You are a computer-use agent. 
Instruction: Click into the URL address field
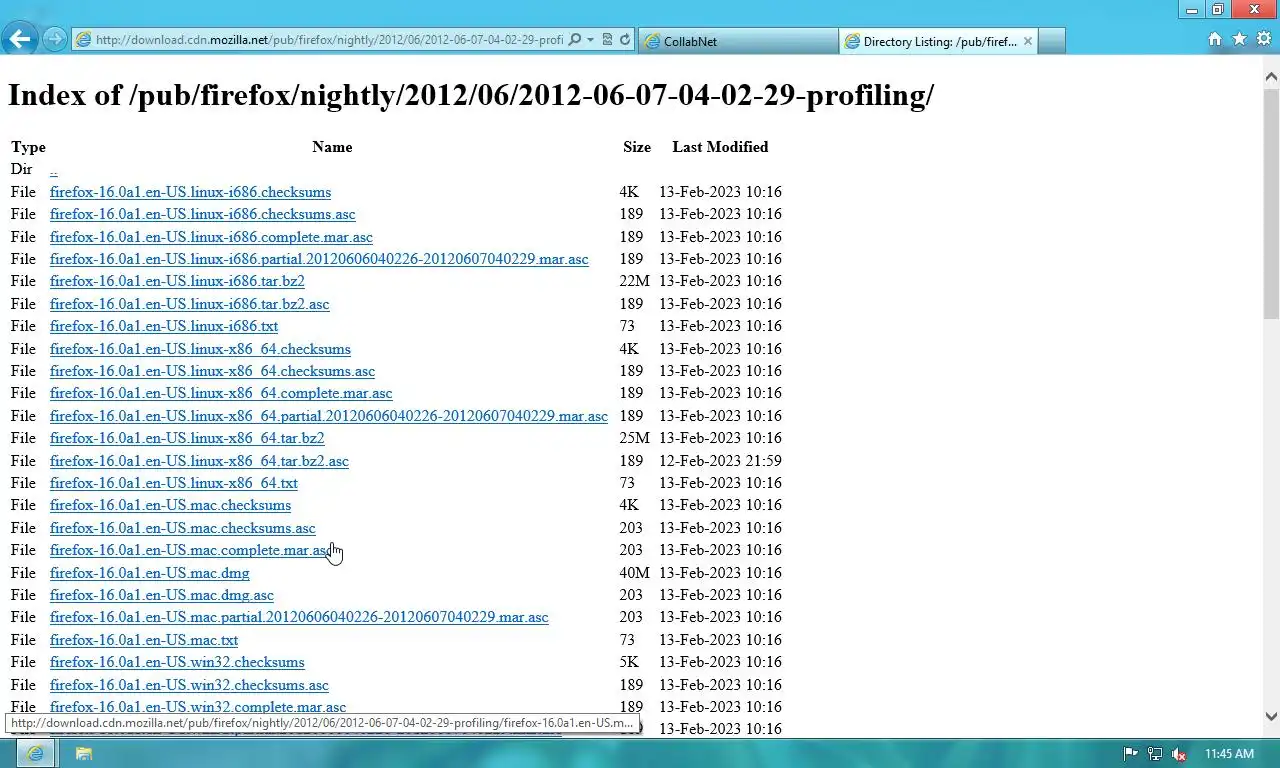coord(328,40)
